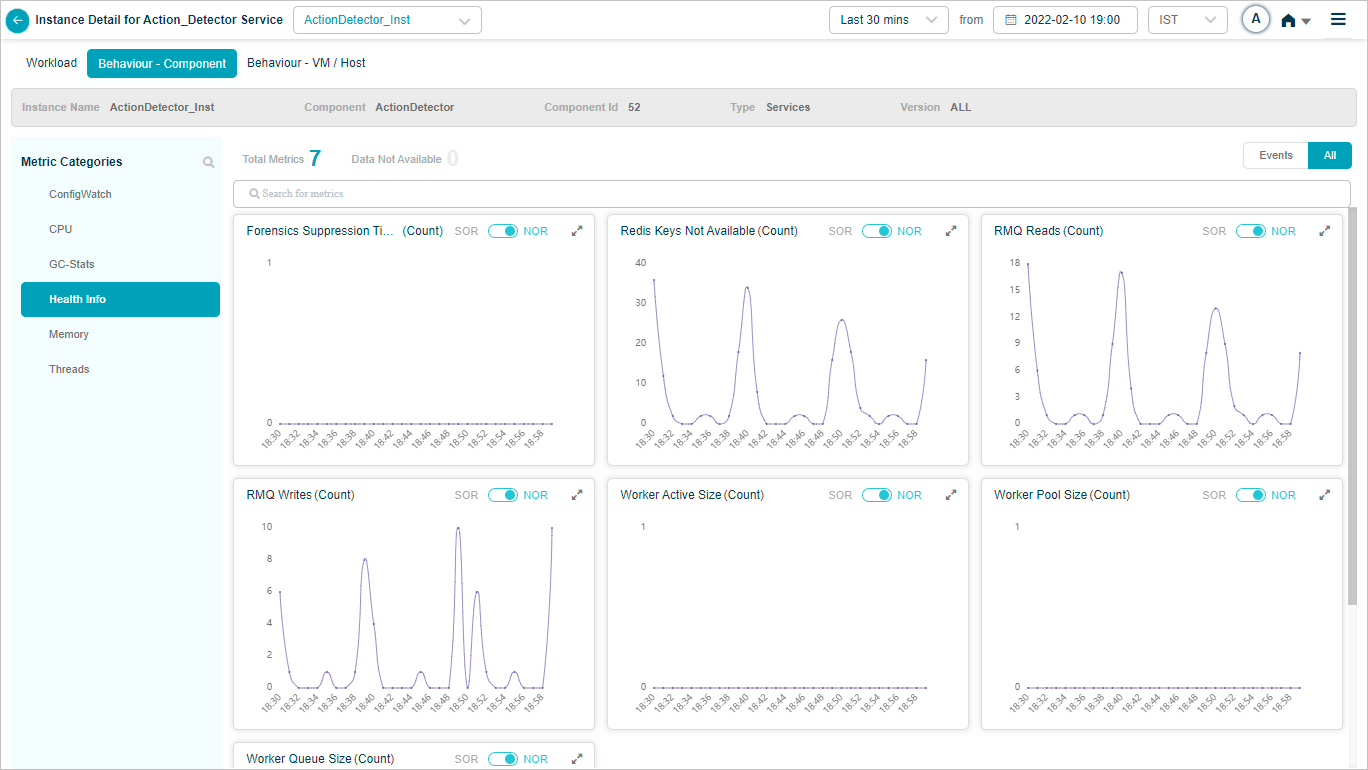Image resolution: width=1368 pixels, height=770 pixels.
Task: Switch to the Workload tab
Action: 51,63
